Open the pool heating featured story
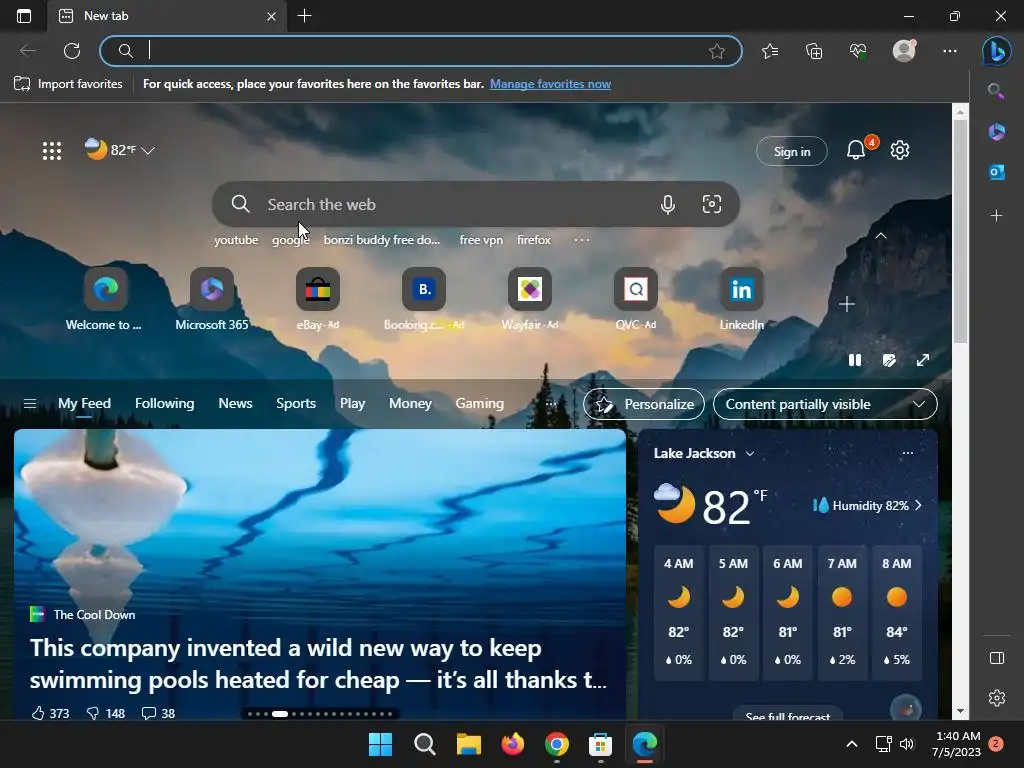Viewport: 1024px width, 768px height. point(319,664)
